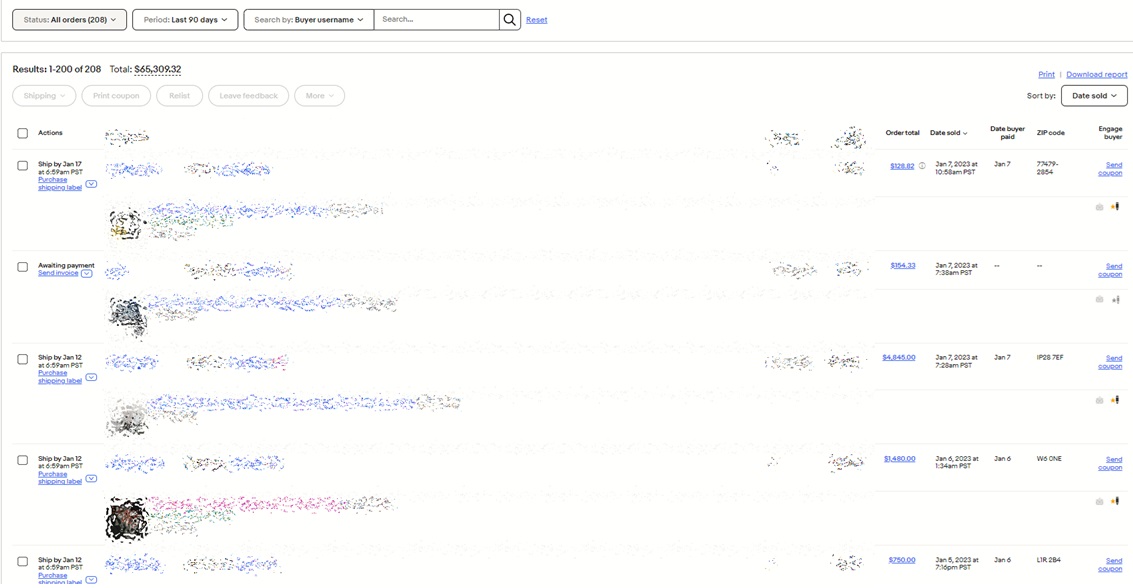Sort by the Date sold column header
Image resolution: width=1133 pixels, height=588 pixels.
(x=948, y=133)
